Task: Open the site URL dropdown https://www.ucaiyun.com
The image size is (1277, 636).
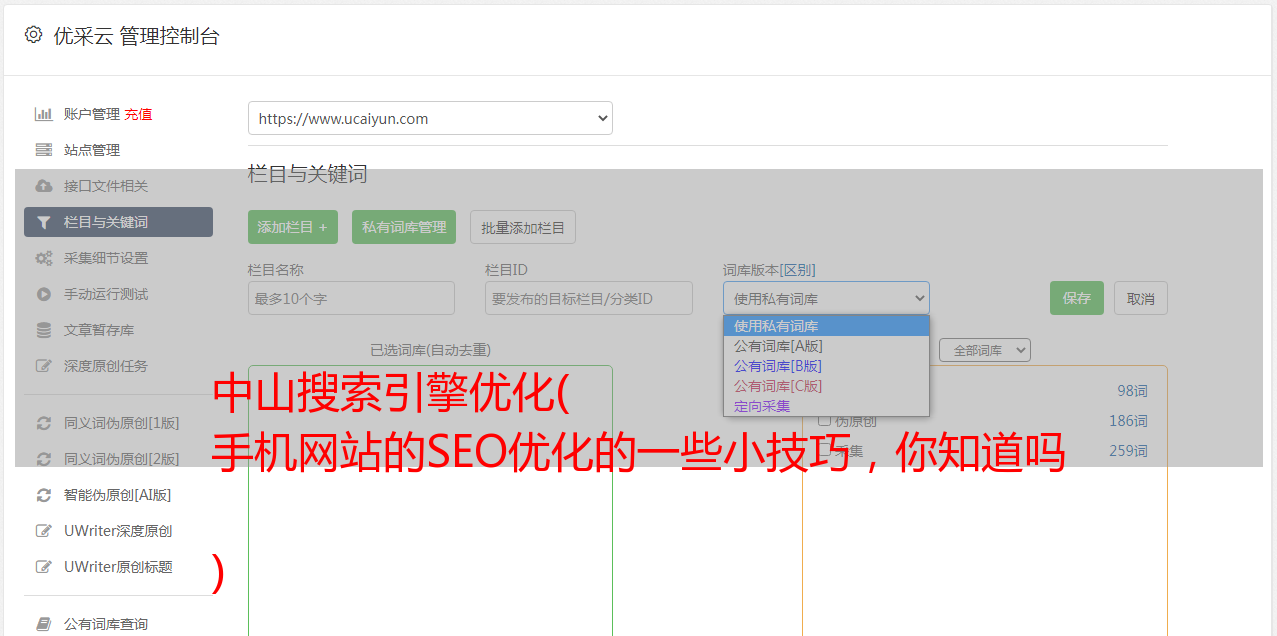Action: tap(430, 118)
